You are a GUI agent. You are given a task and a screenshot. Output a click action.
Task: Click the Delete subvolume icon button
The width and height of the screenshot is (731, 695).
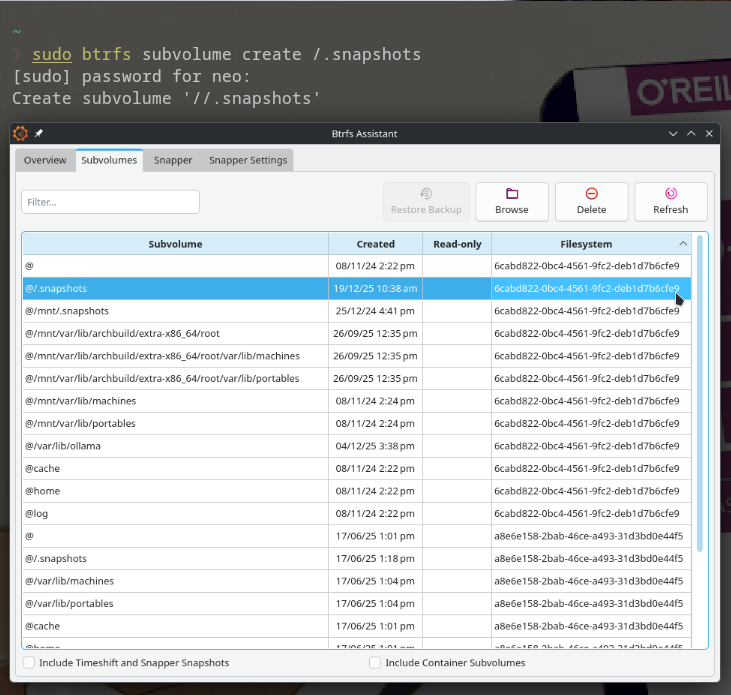click(x=591, y=201)
